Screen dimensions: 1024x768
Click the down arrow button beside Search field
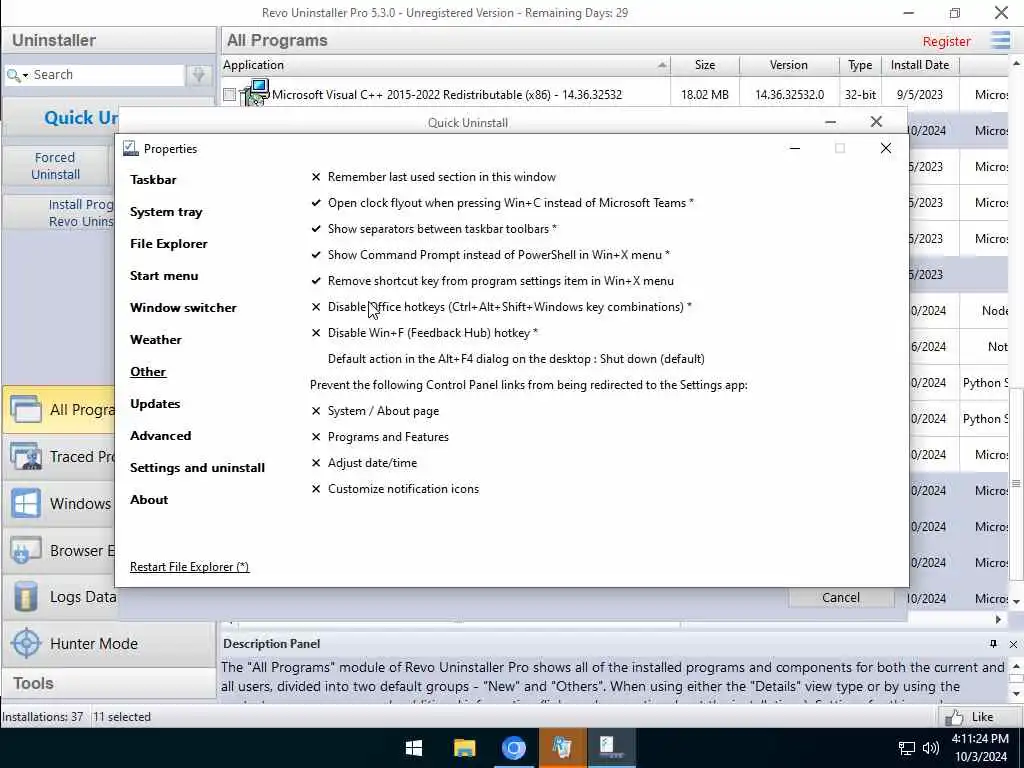pyautogui.click(x=199, y=75)
